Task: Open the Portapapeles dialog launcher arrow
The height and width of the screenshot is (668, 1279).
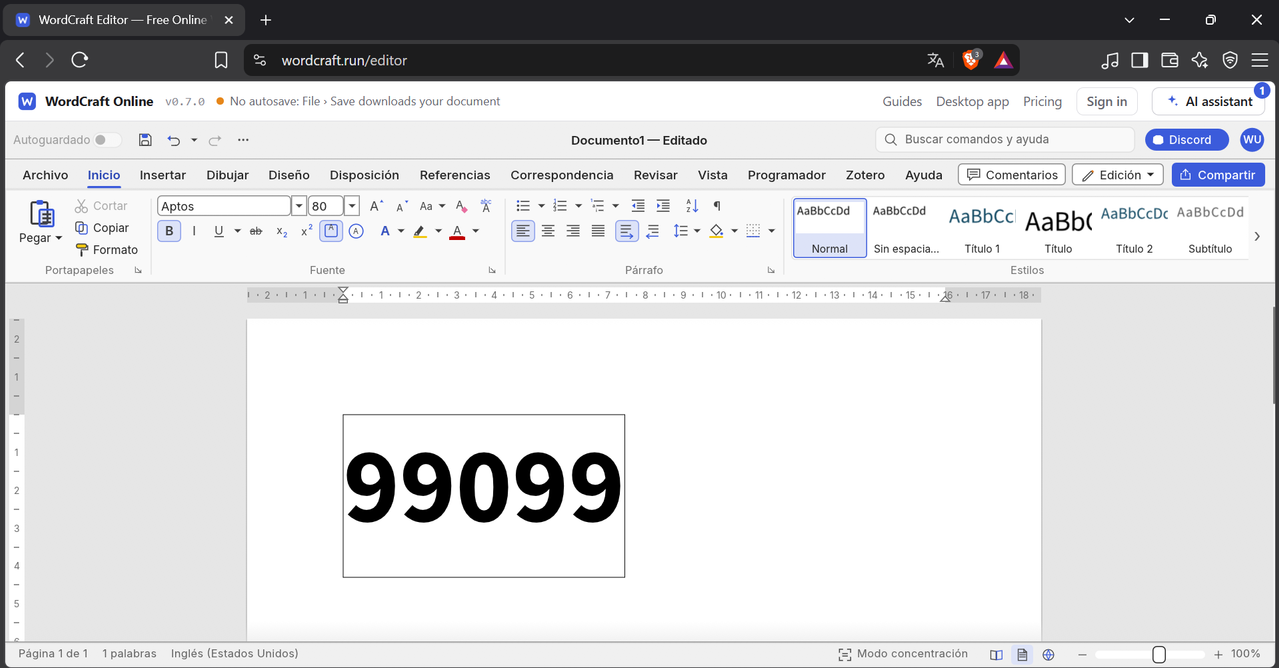Action: (138, 271)
